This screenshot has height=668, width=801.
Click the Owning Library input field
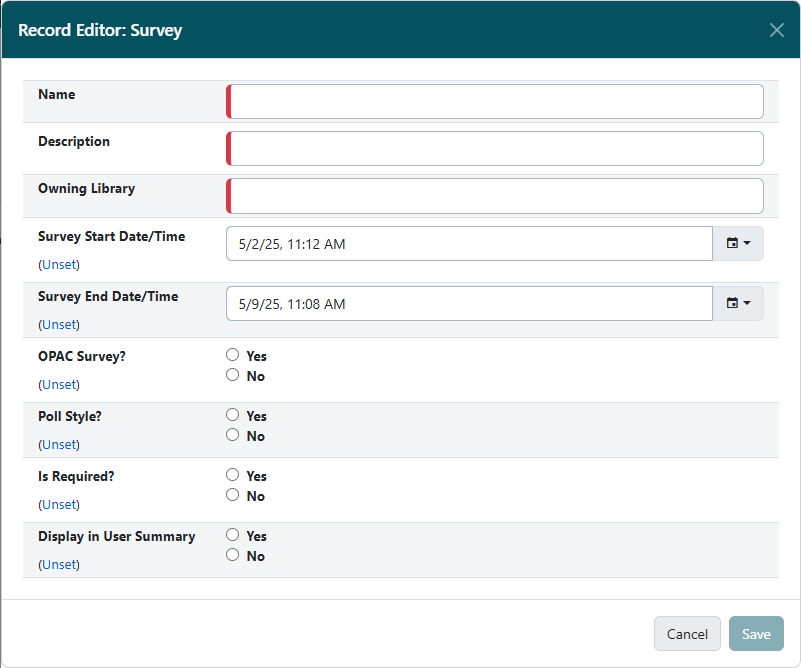[494, 195]
